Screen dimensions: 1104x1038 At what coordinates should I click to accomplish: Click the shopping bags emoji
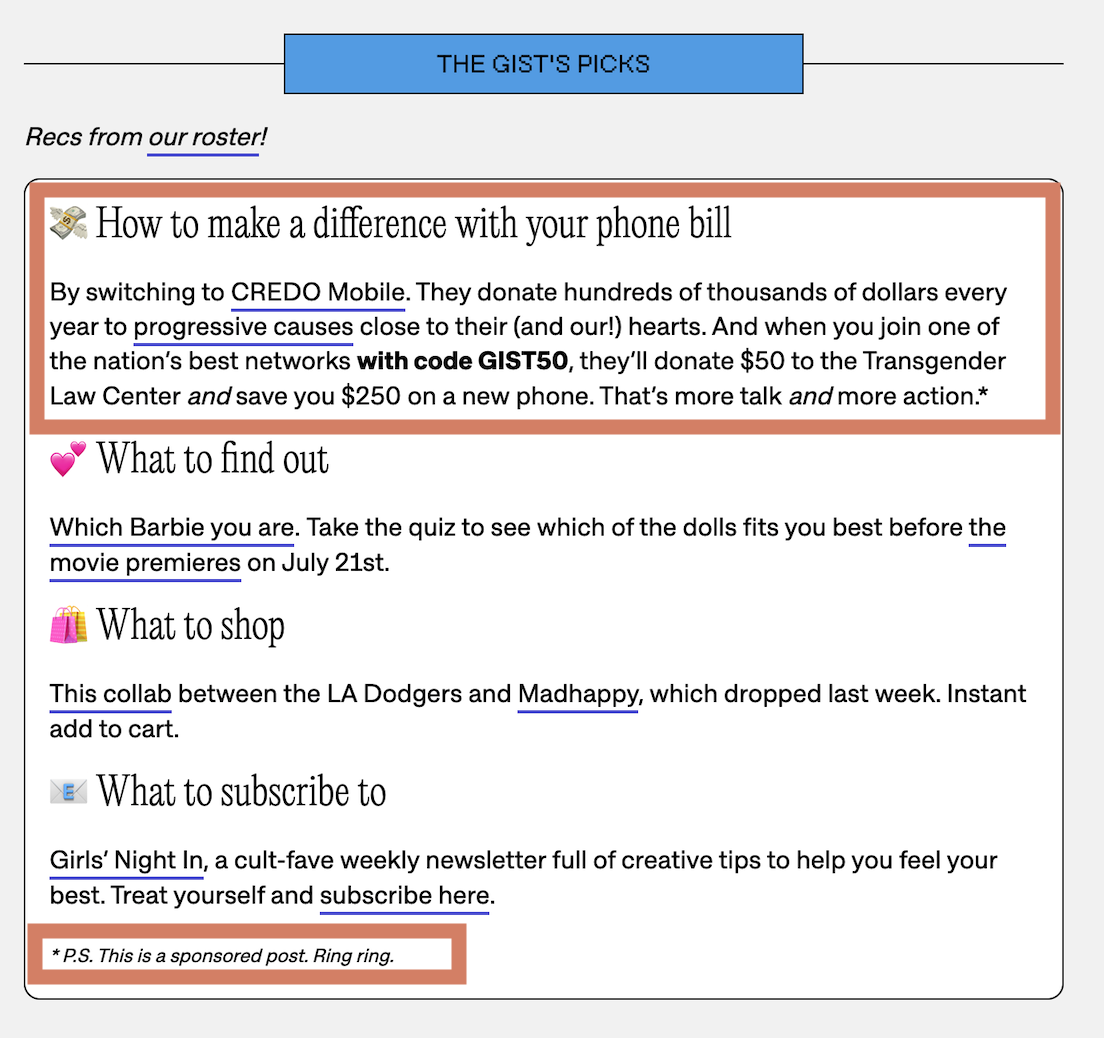pyautogui.click(x=68, y=625)
